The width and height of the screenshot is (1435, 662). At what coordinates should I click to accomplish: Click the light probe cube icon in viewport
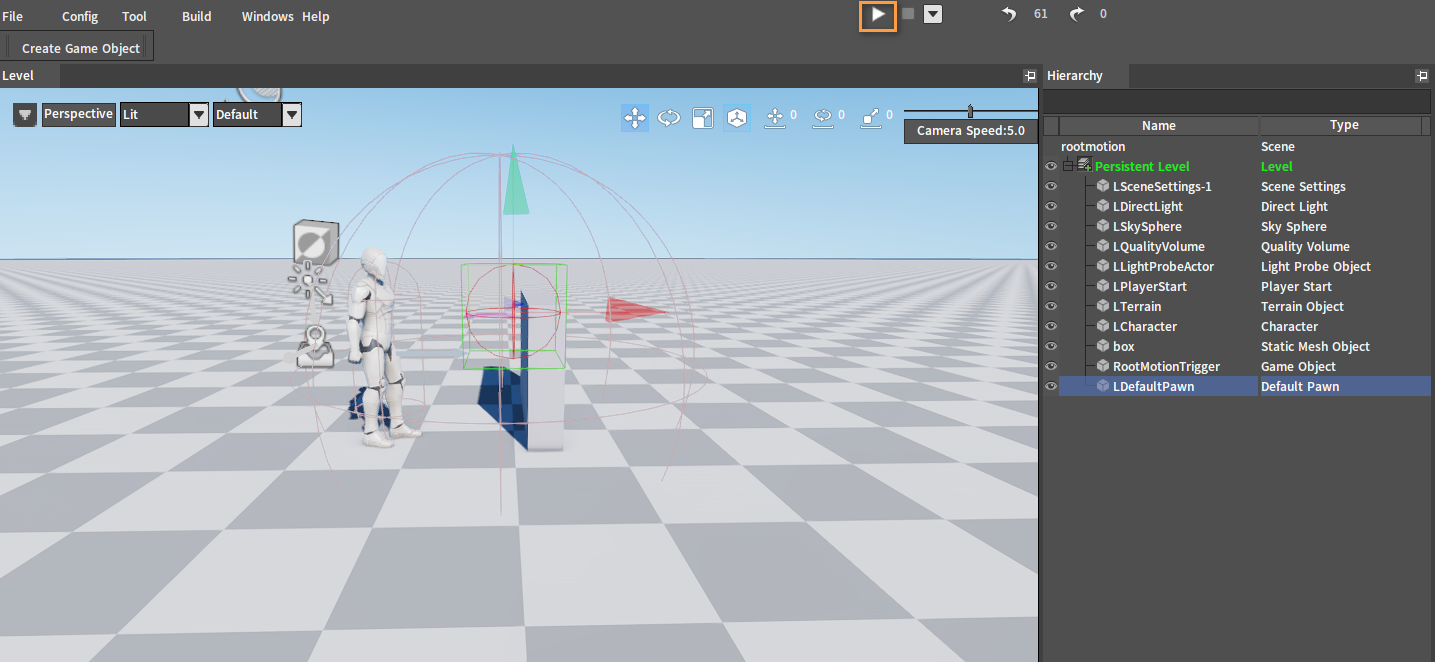pos(315,242)
